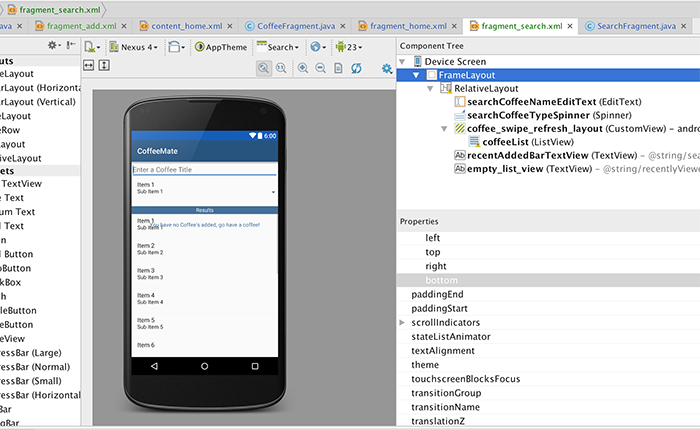Click the Ab icon beside recentAddedBarTextView
Image resolution: width=700 pixels, height=430 pixels.
coord(460,155)
